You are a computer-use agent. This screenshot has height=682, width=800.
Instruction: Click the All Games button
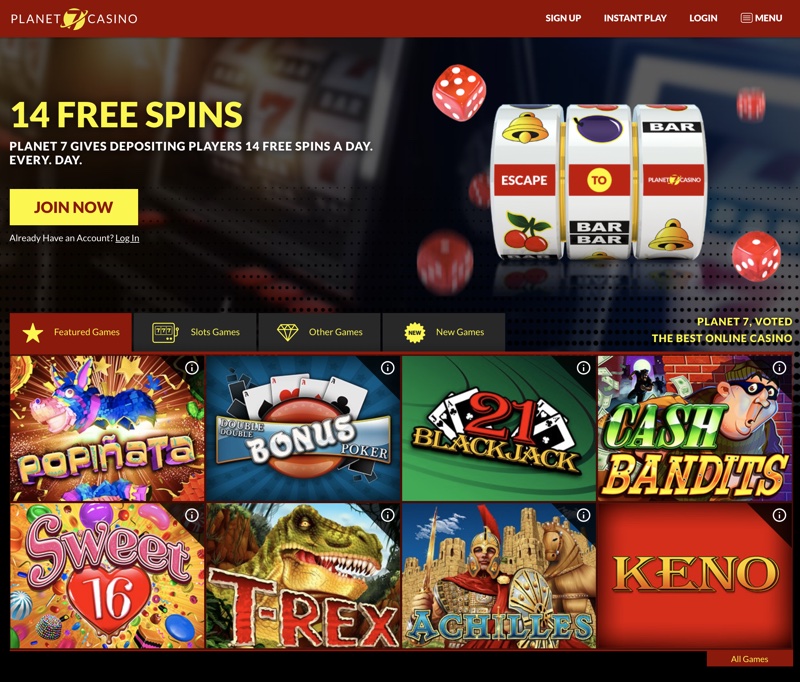point(749,659)
